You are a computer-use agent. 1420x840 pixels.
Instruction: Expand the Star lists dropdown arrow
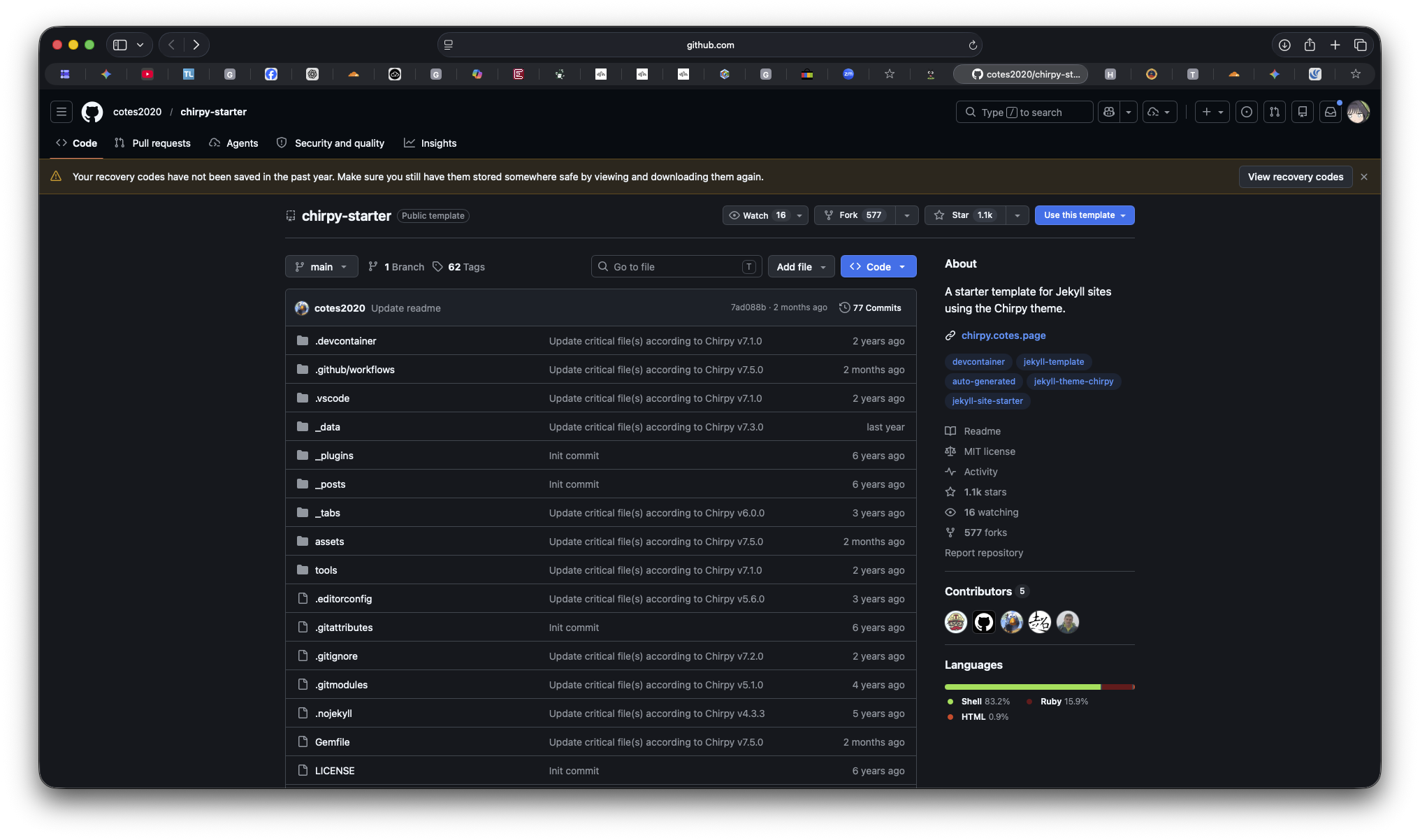tap(1017, 215)
